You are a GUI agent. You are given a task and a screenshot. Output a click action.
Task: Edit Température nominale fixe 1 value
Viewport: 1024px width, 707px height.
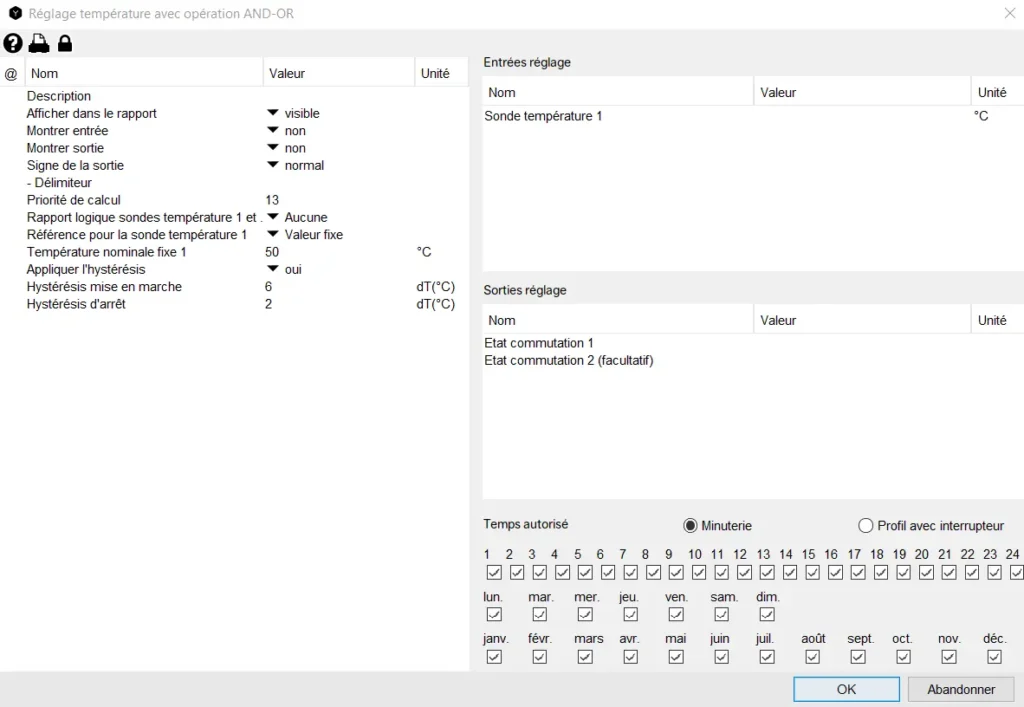[x=273, y=252]
